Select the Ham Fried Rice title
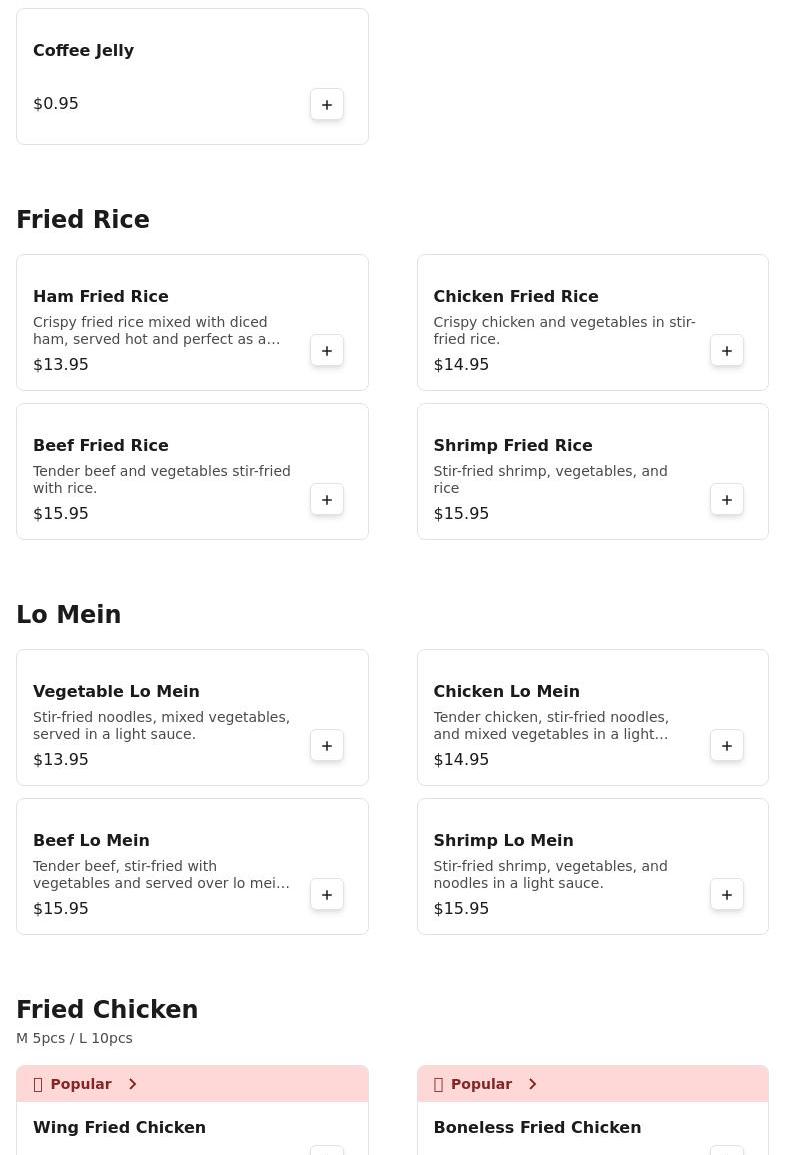Image resolution: width=785 pixels, height=1155 pixels. [x=101, y=297]
